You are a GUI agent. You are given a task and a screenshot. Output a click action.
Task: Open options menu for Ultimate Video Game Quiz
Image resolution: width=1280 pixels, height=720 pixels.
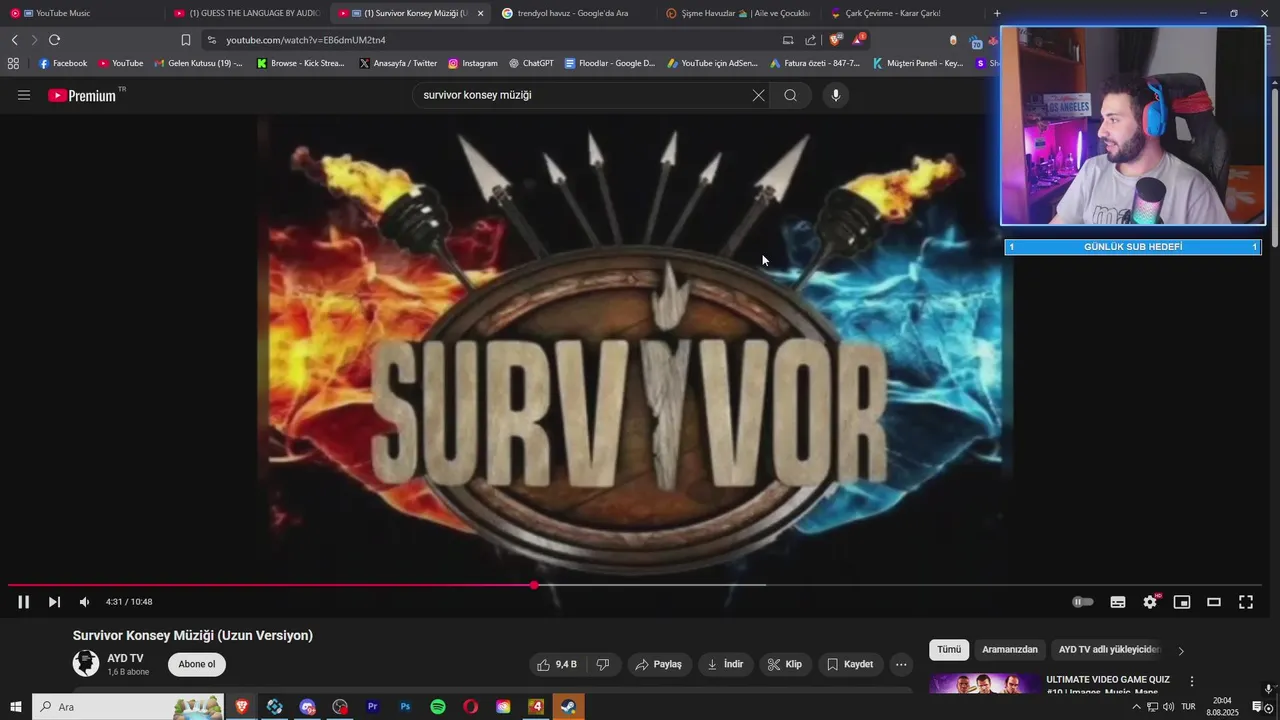click(1191, 681)
